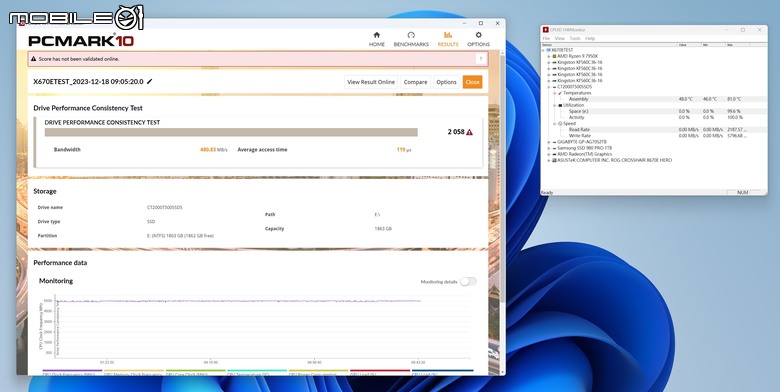Open the question mark help in the banner
The image size is (780, 392).
pos(481,59)
